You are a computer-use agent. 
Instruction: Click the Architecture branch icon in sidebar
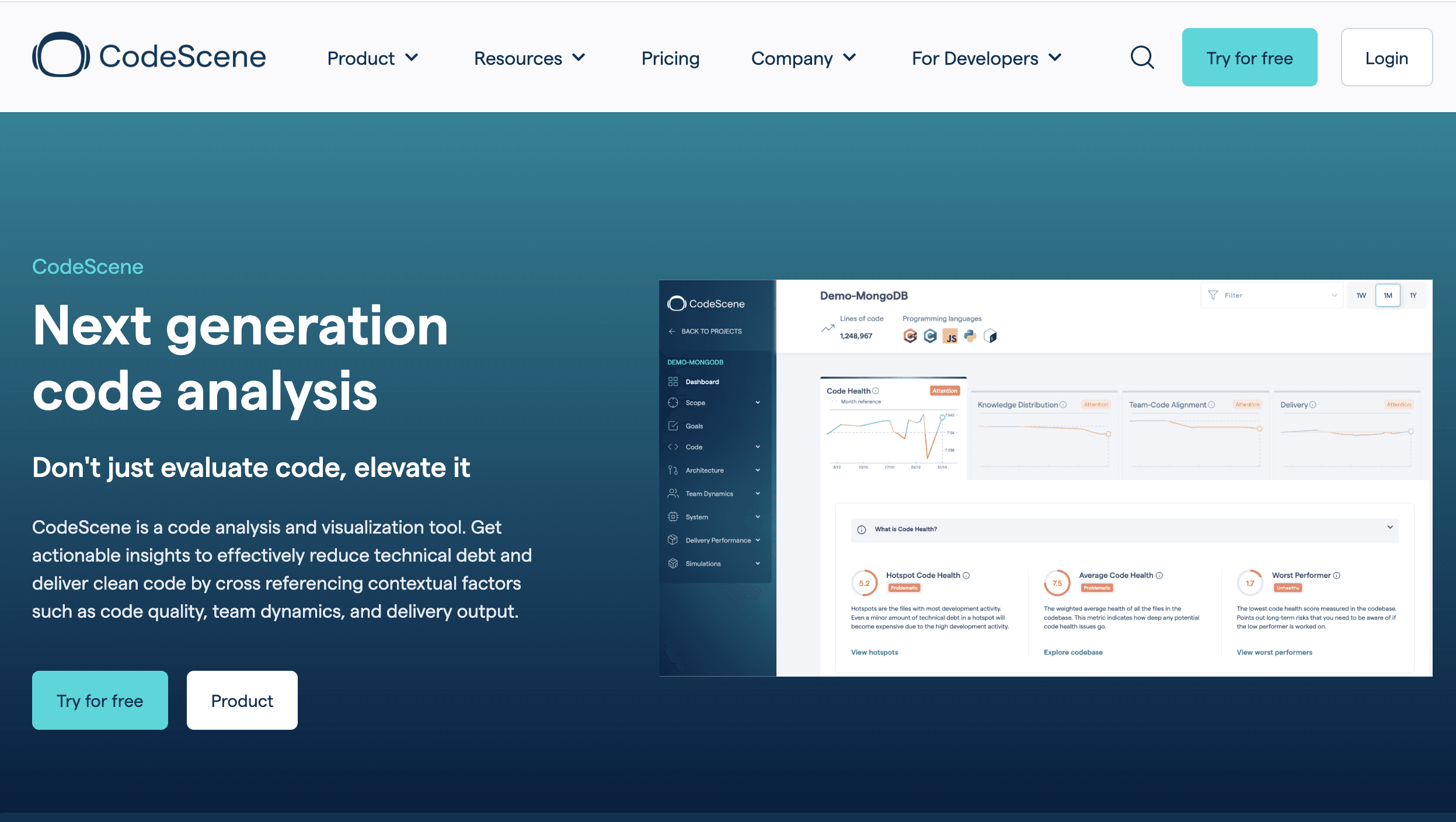coord(673,471)
